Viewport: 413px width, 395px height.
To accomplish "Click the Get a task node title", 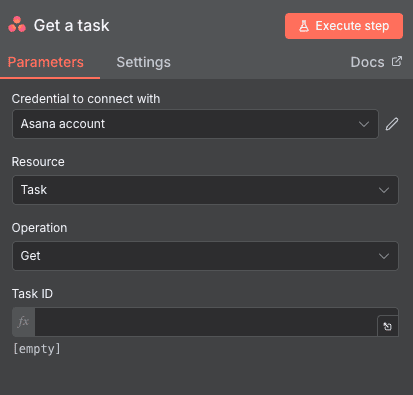I will (x=71, y=25).
